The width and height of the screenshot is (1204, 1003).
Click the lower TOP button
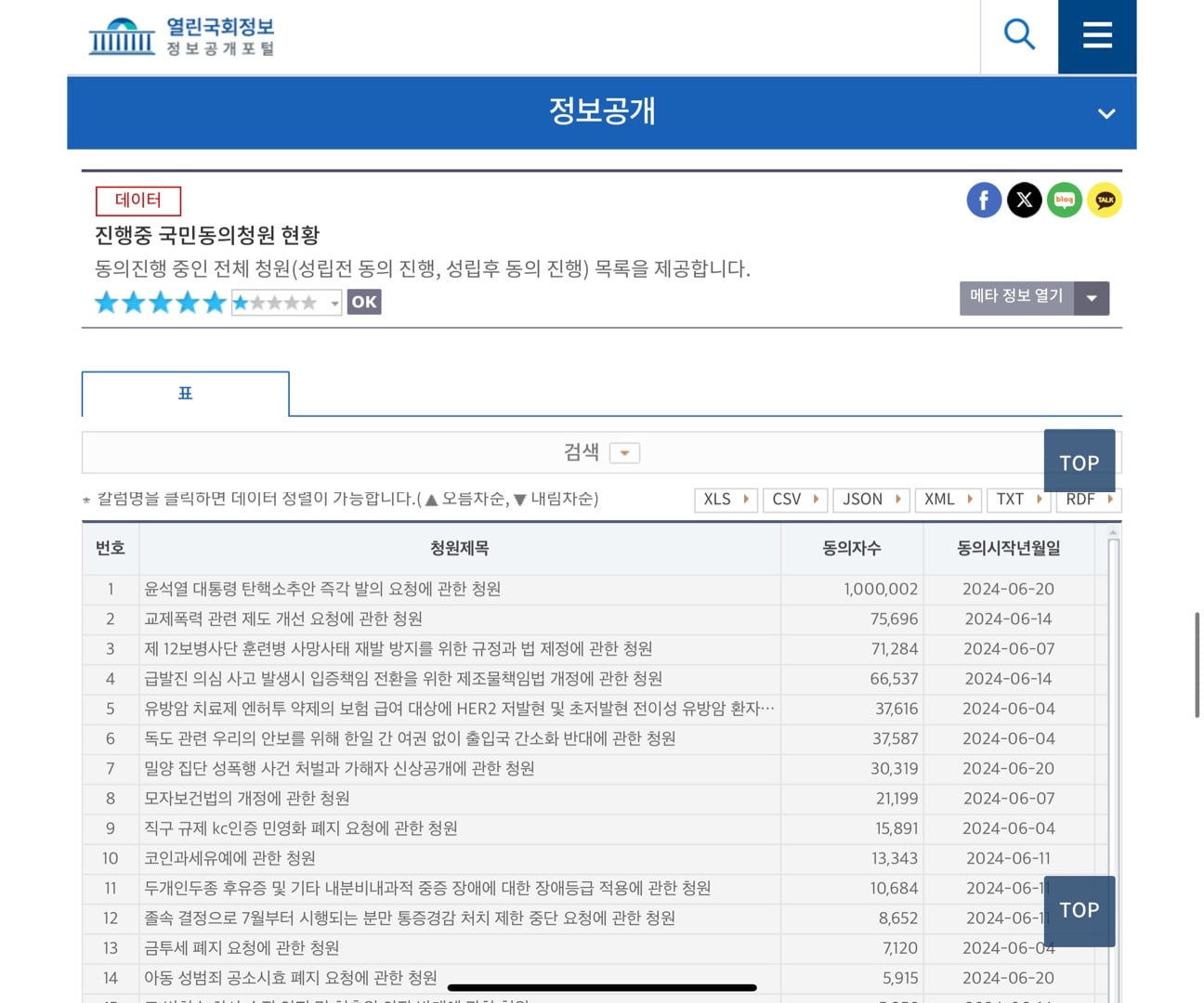[1080, 911]
